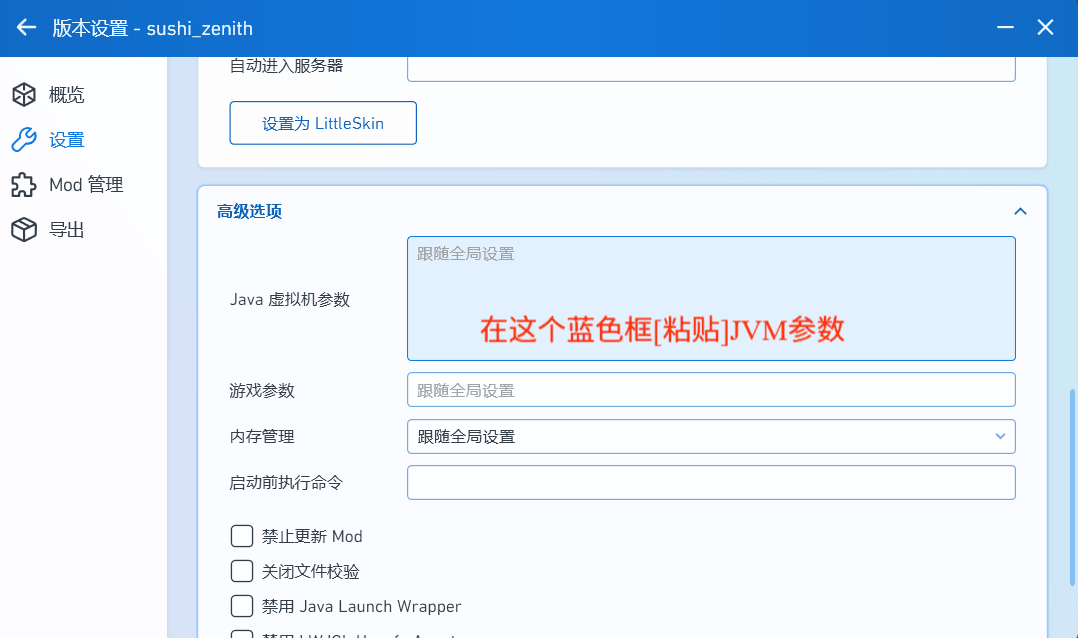Screen dimensions: 1078x638
Task: Select the 导出 package icon
Action: 24,230
